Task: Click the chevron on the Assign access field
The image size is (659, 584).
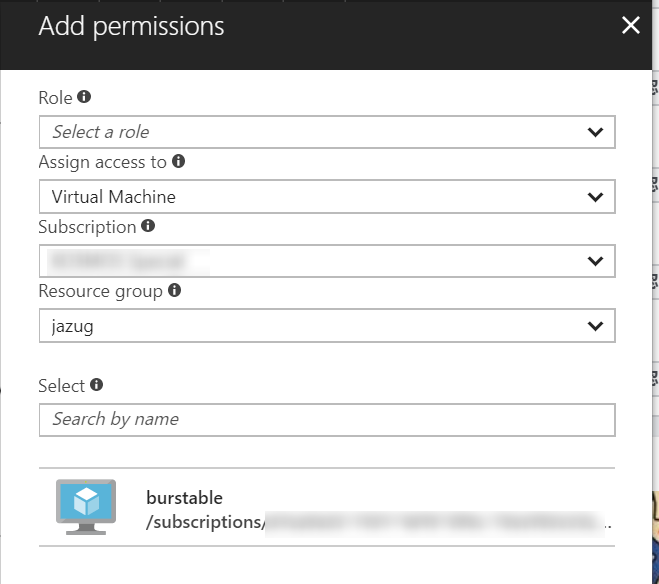Action: 596,197
